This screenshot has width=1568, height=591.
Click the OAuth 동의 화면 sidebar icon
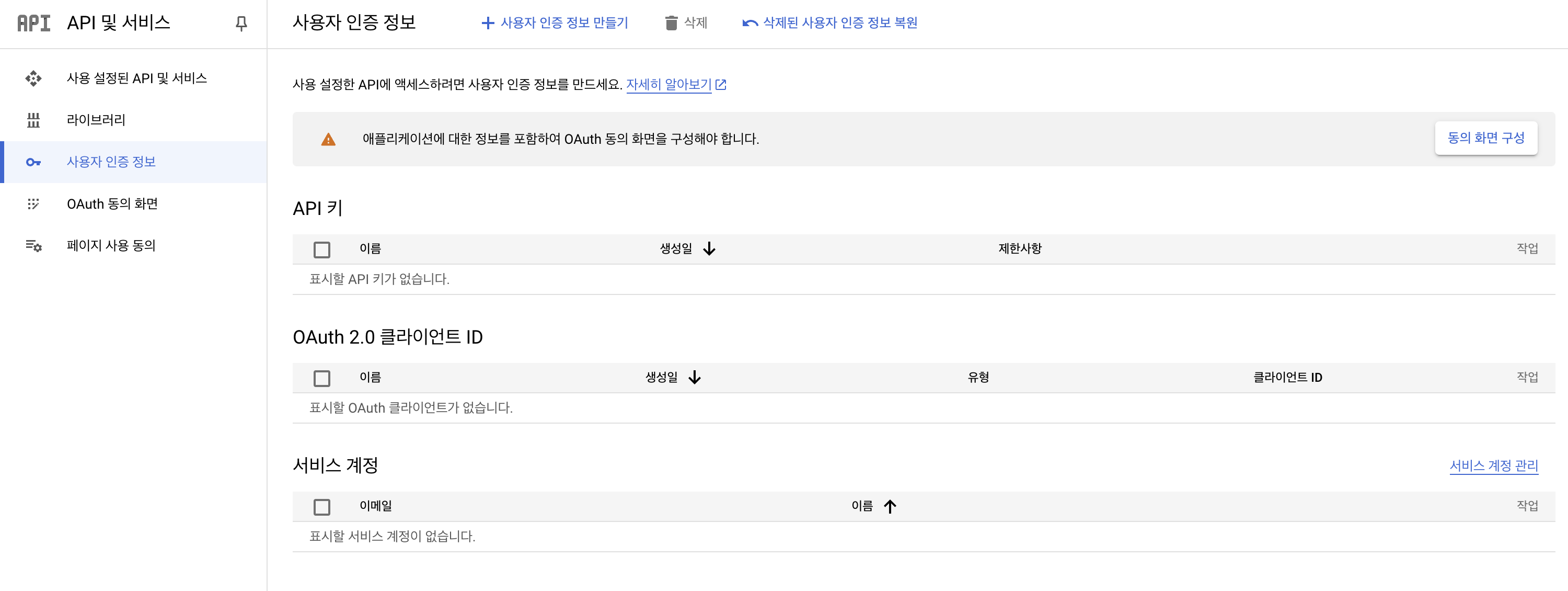pos(33,203)
